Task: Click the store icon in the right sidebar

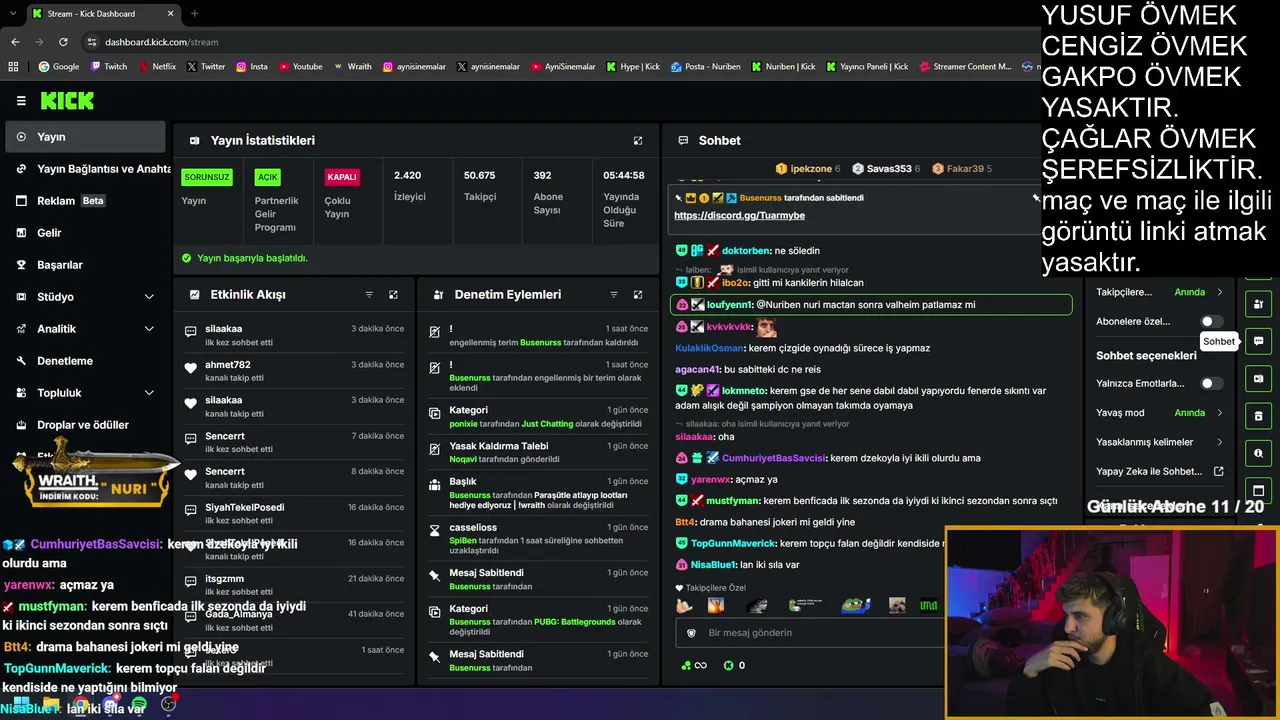Action: coord(1258,416)
